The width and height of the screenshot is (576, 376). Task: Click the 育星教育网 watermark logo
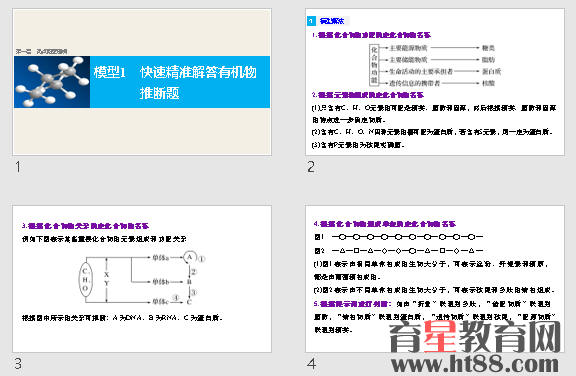pos(475,336)
